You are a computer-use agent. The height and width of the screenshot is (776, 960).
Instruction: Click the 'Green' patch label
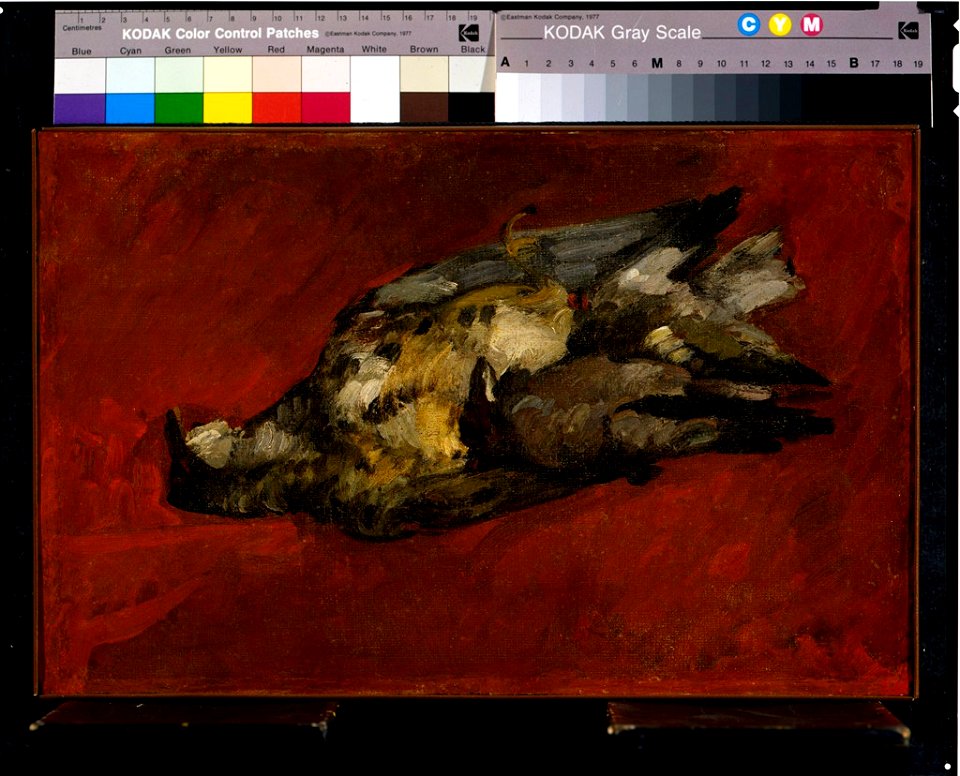click(178, 50)
